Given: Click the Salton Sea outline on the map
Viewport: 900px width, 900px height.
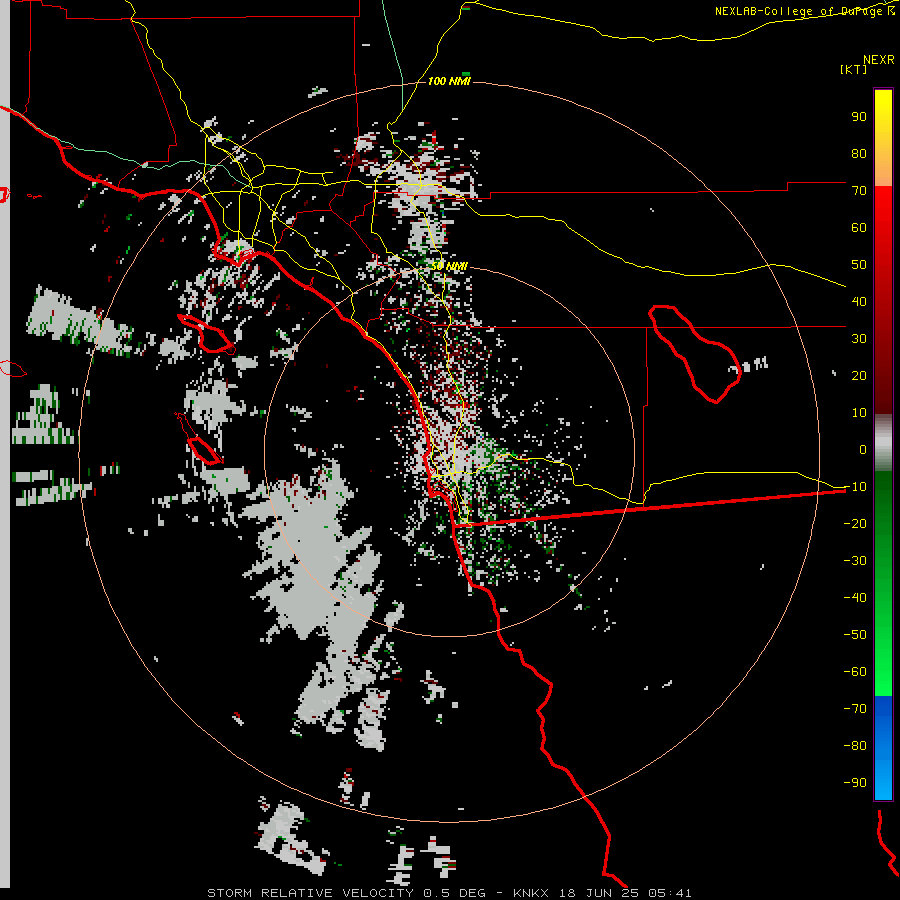Looking at the screenshot, I should (x=696, y=354).
